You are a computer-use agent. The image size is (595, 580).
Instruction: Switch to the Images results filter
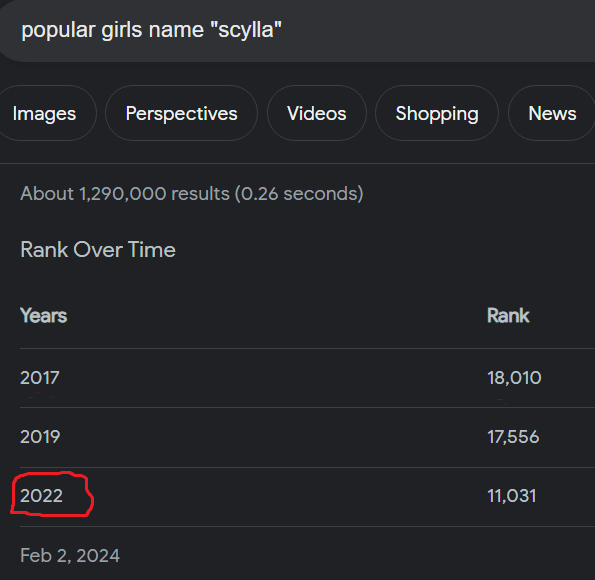click(x=44, y=113)
